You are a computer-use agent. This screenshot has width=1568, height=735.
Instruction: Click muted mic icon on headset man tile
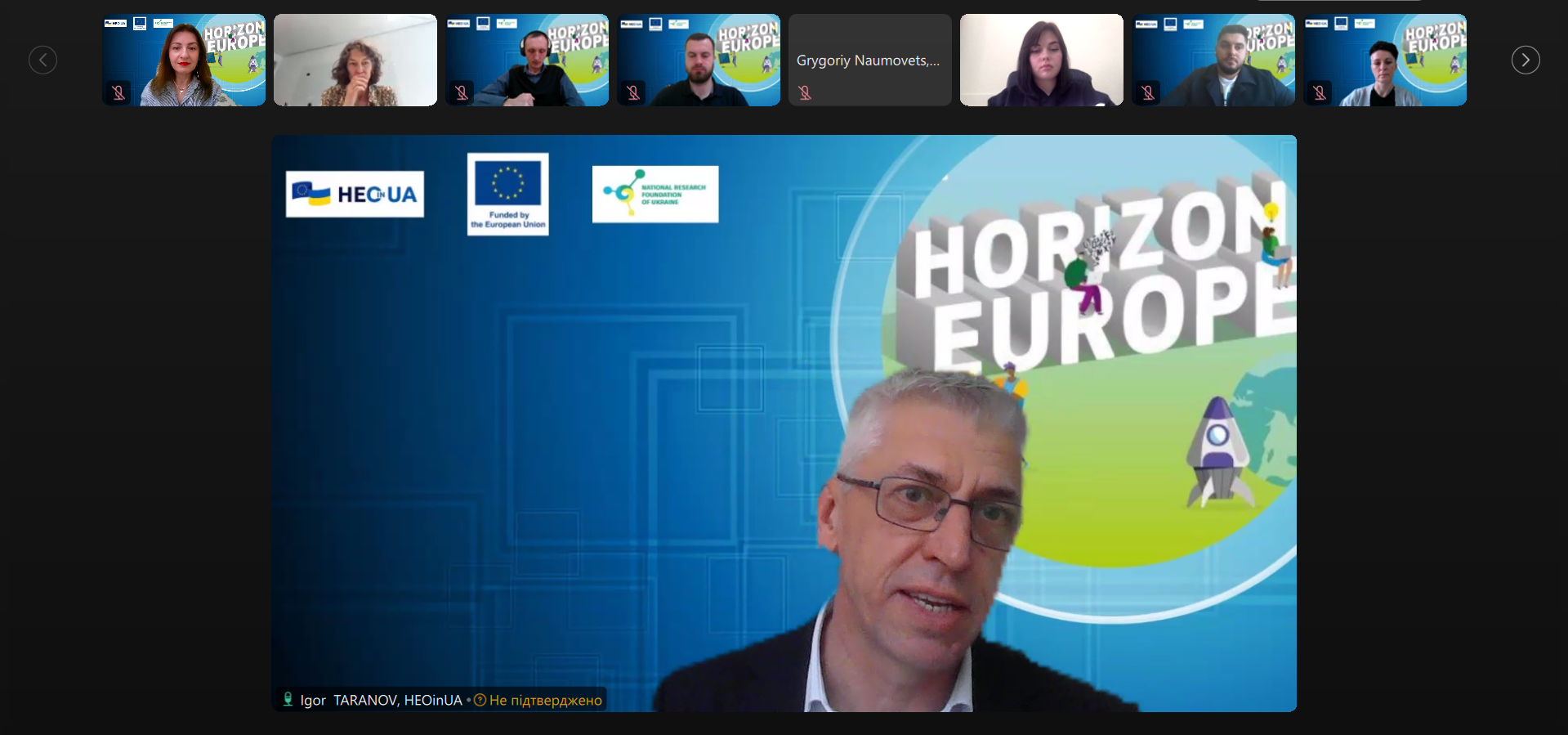[462, 92]
